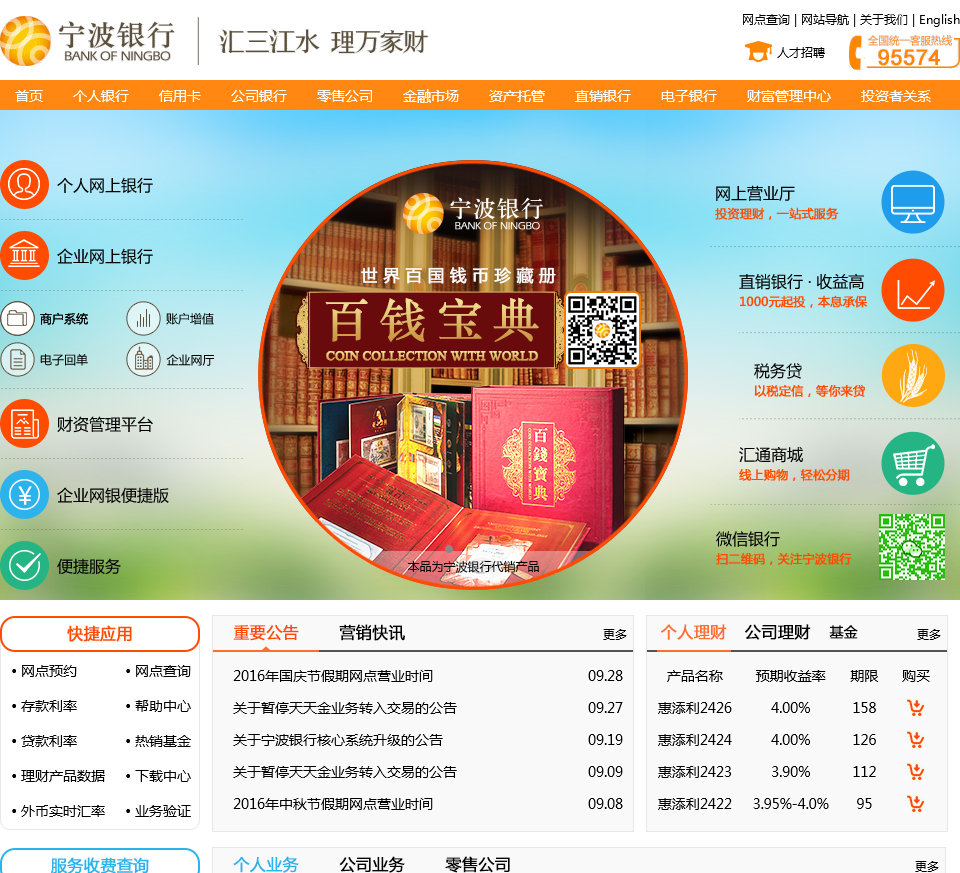Click product name 惠添利2423

694,771
